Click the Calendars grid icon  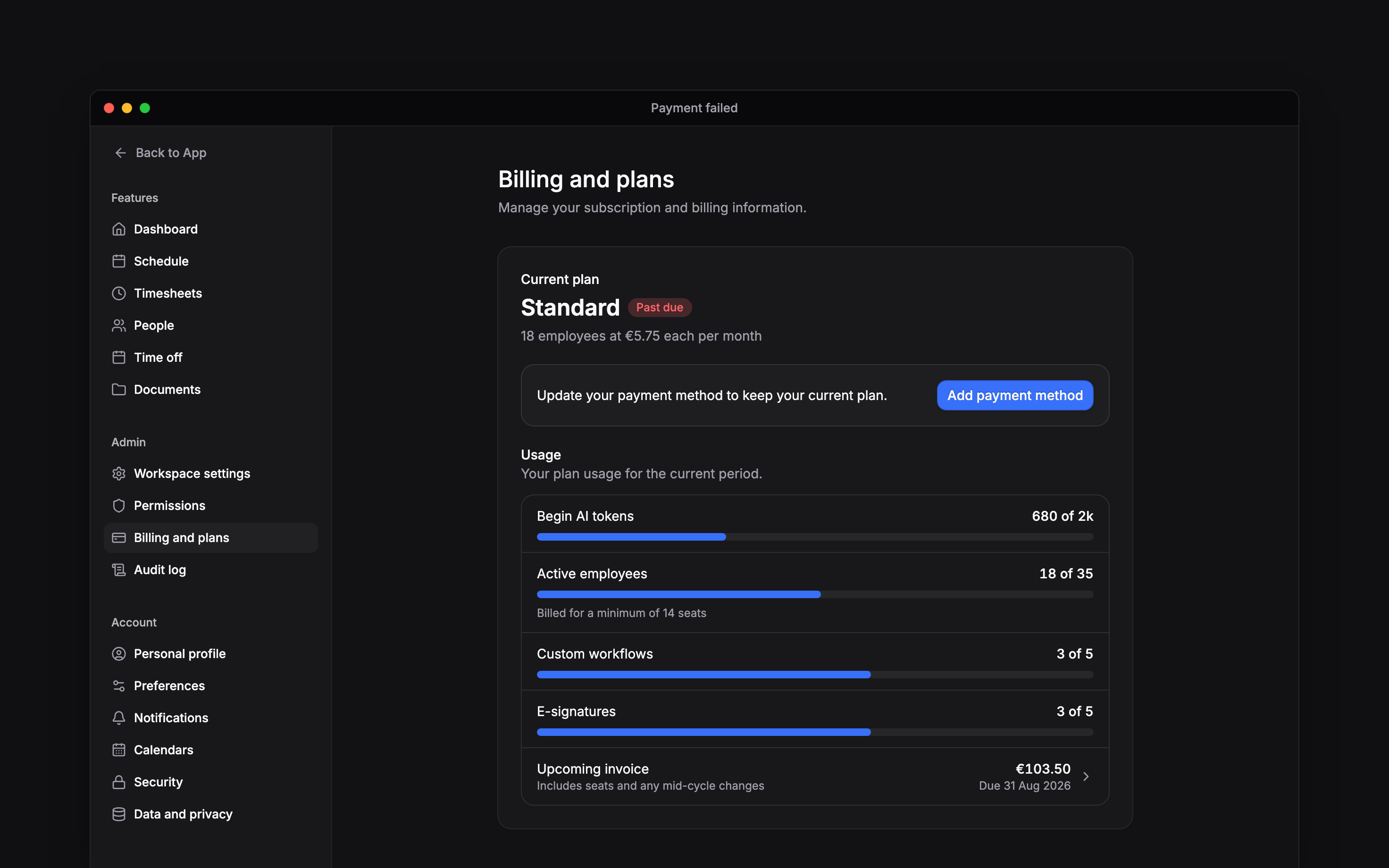(119, 751)
